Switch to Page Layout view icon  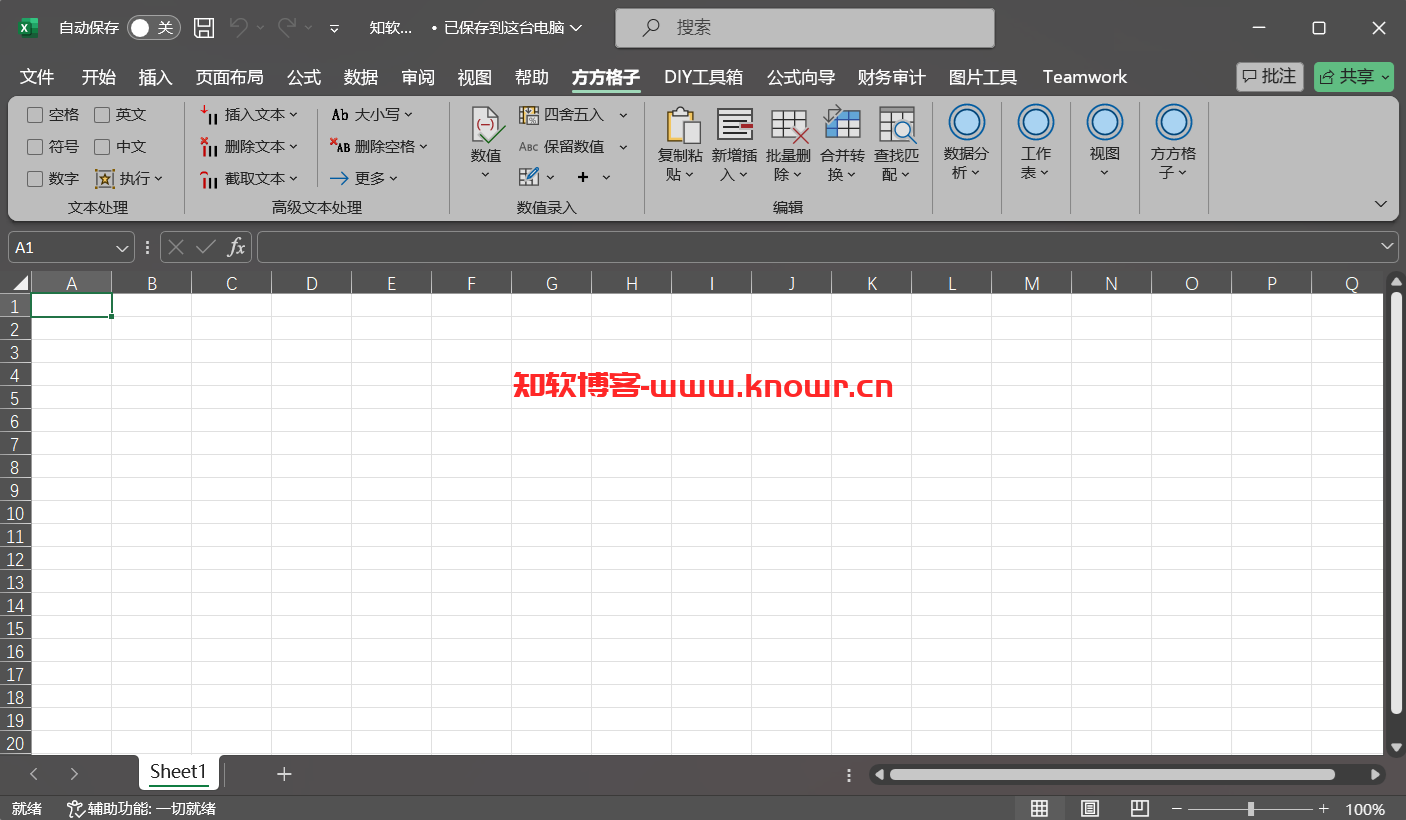pyautogui.click(x=1090, y=808)
